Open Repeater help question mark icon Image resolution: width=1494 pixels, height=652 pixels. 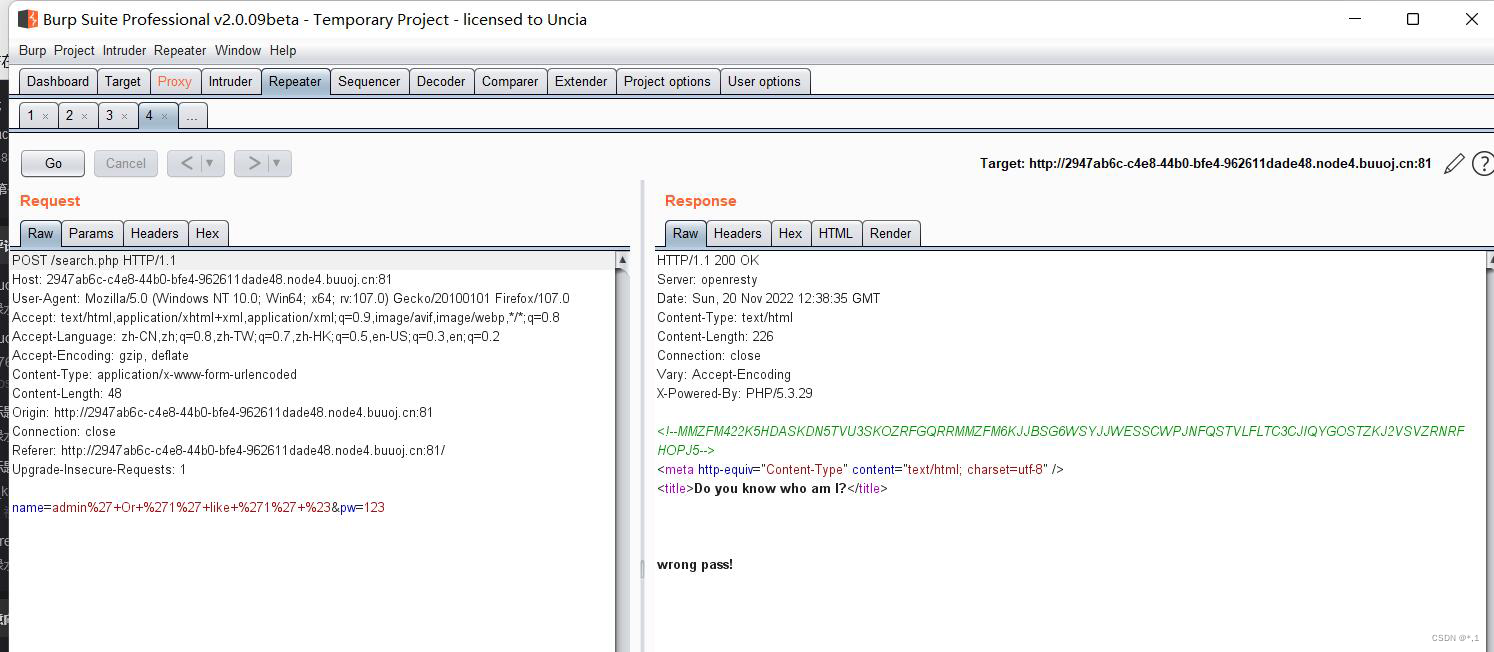tap(1483, 163)
